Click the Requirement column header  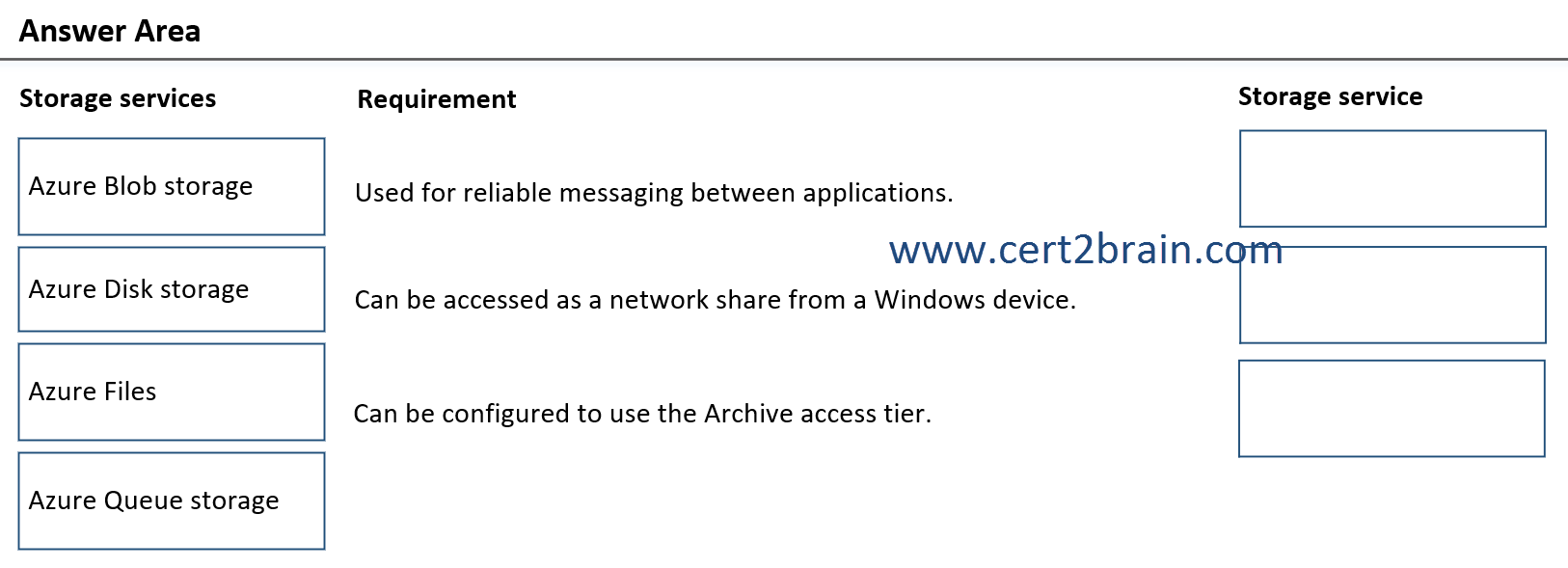click(x=437, y=99)
